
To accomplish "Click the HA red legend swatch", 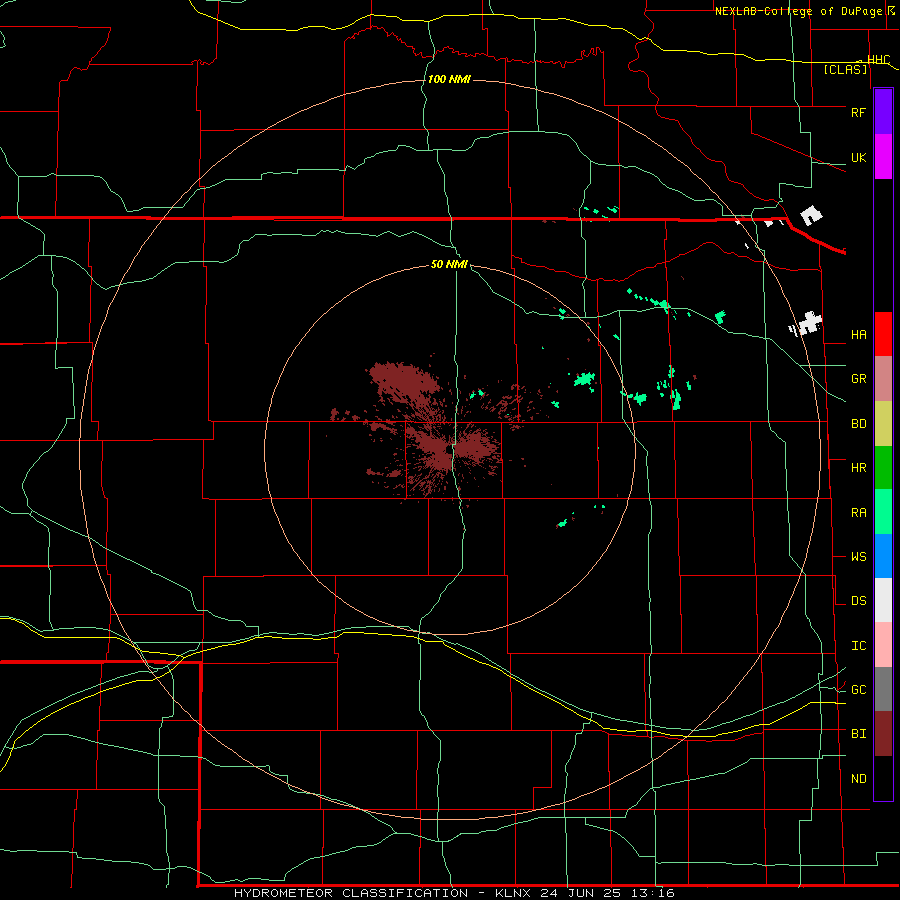I will click(883, 334).
